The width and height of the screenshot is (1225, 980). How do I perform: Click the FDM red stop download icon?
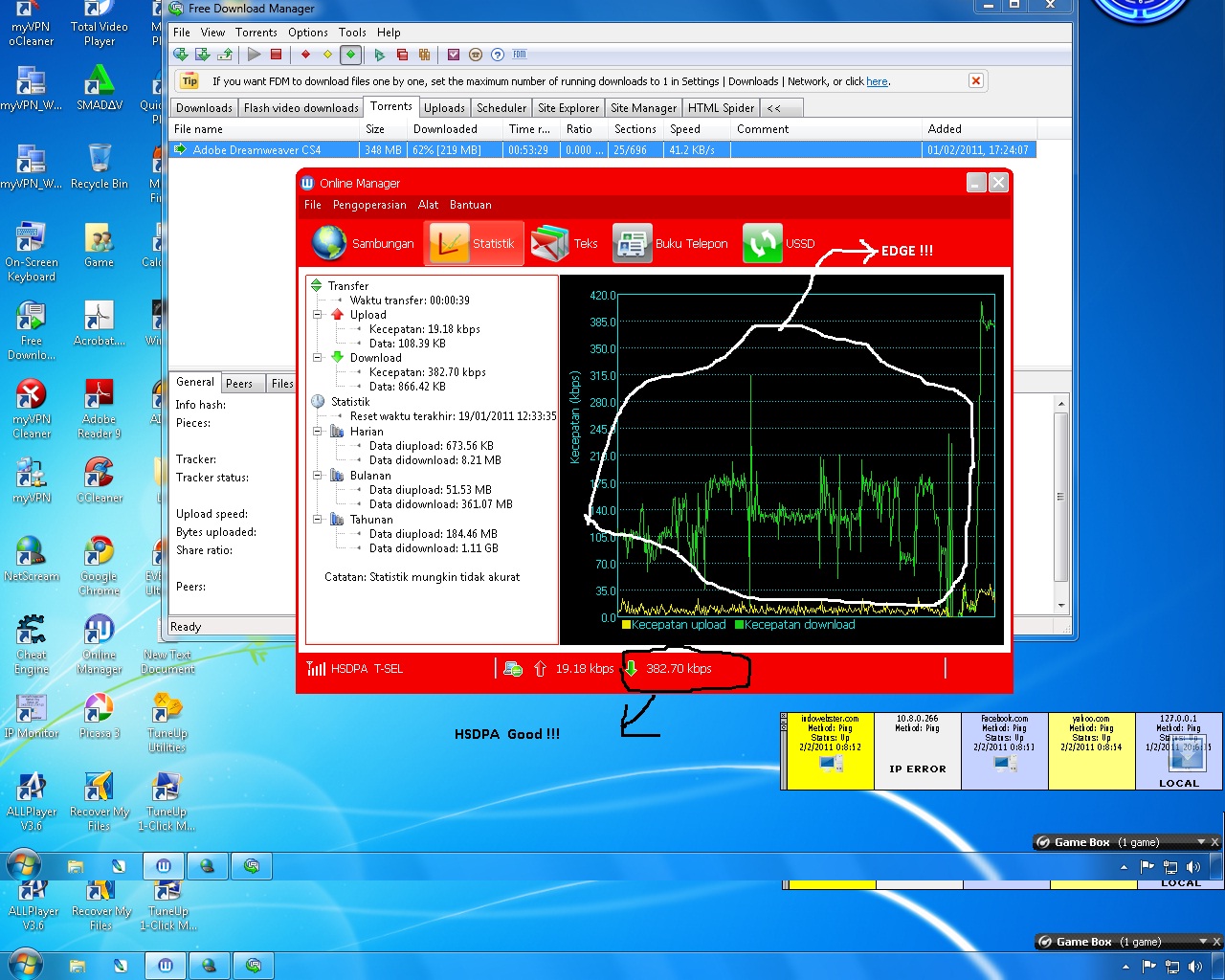point(276,55)
